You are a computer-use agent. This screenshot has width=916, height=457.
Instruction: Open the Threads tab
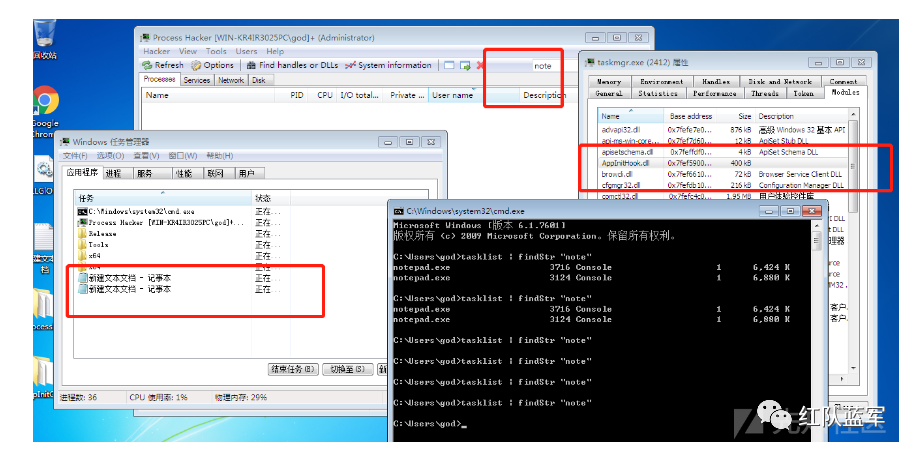(765, 94)
